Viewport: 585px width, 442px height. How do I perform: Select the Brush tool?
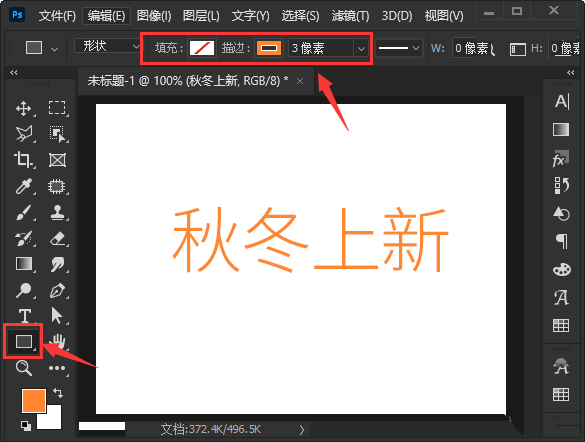click(24, 213)
